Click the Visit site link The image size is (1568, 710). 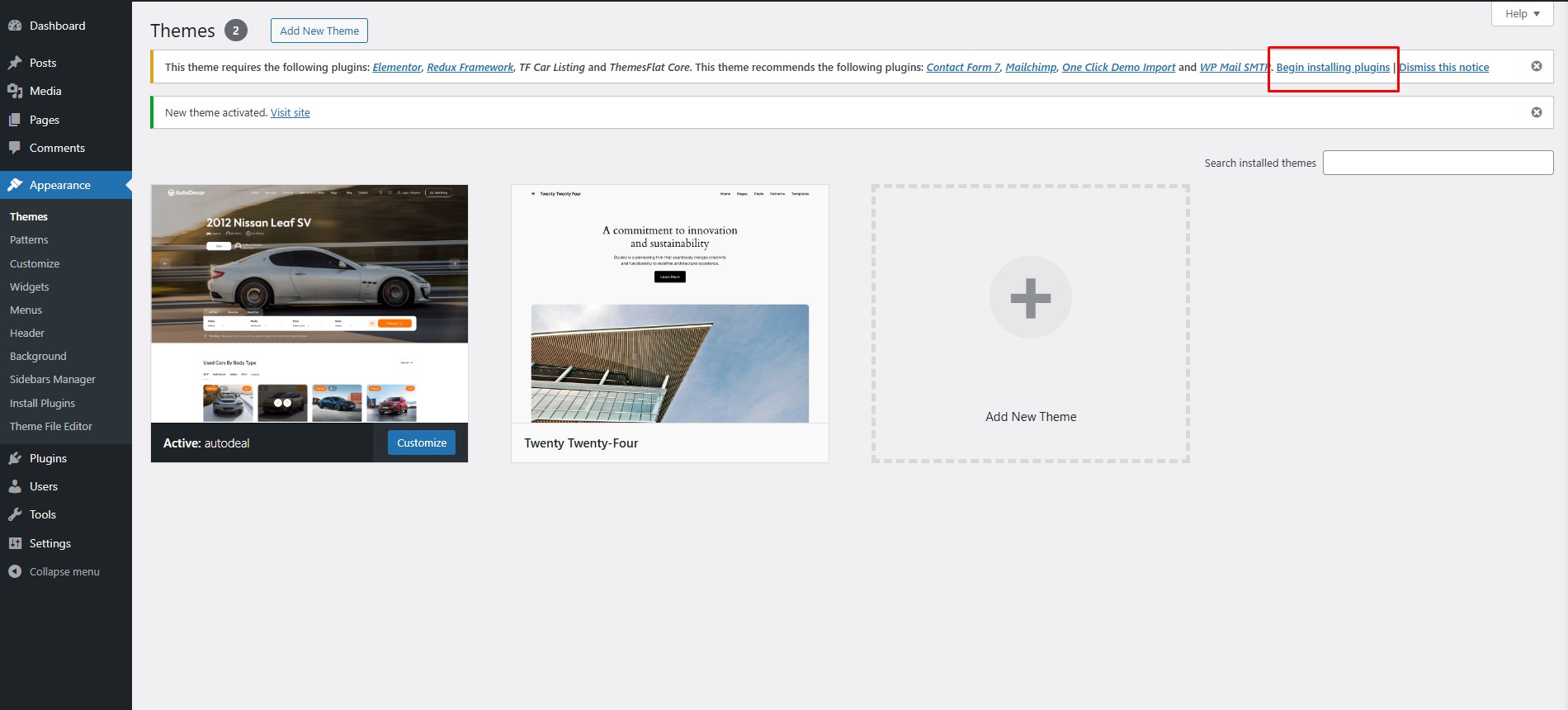coord(290,112)
